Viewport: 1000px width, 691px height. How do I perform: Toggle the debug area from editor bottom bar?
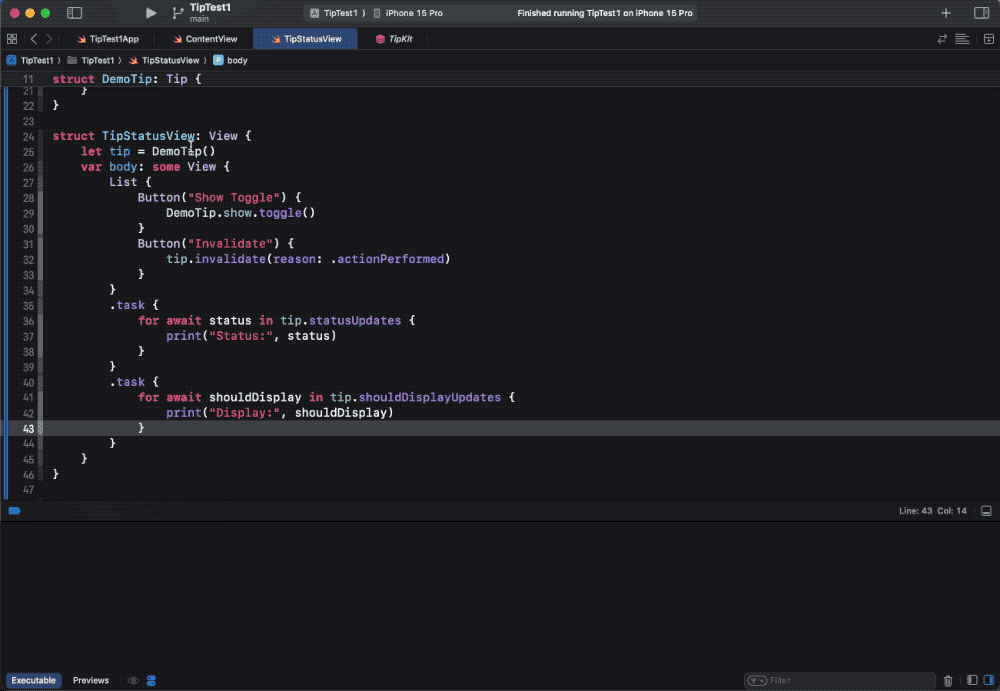click(x=986, y=510)
